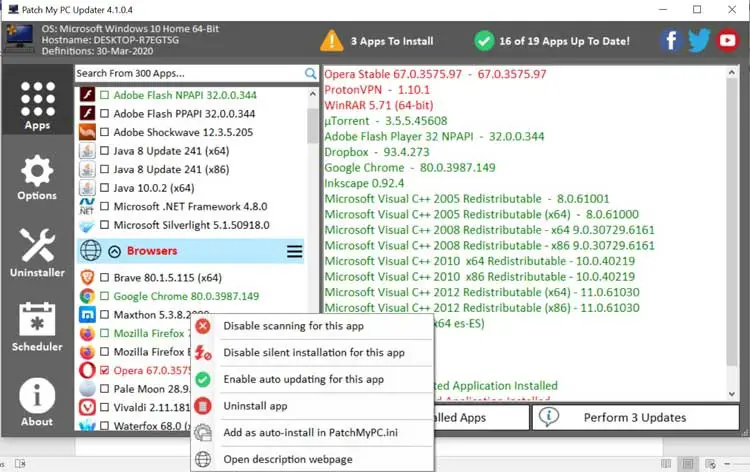Choose Add as auto-install in PatchMyPC.ini
750x472 pixels.
[313, 433]
